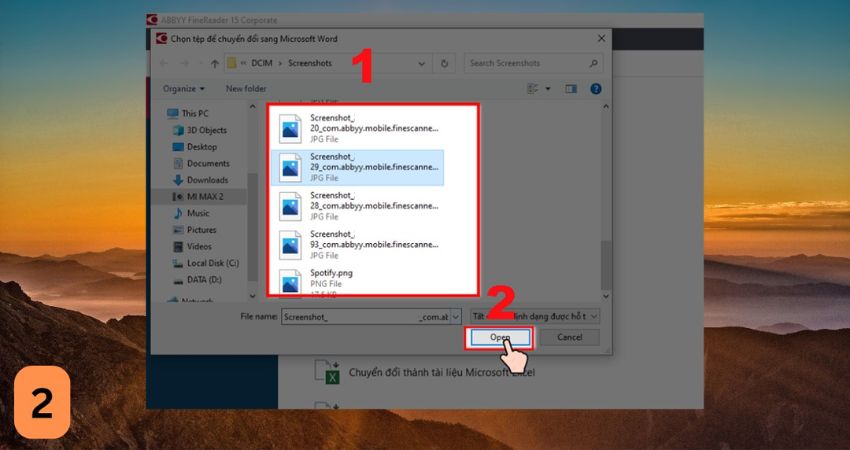Open the Downloads folder in sidebar
This screenshot has width=850, height=450.
point(207,180)
